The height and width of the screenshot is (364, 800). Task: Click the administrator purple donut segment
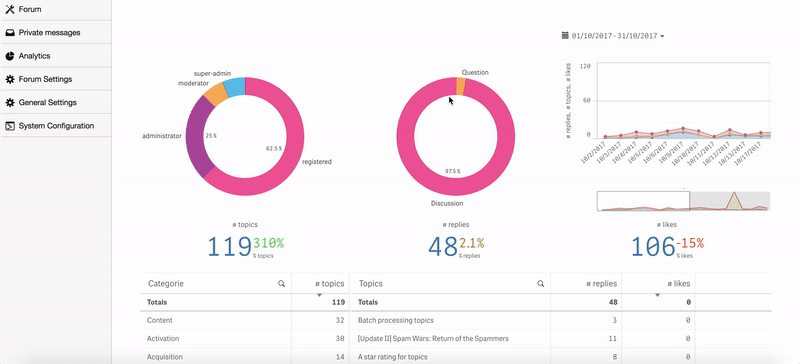point(194,137)
